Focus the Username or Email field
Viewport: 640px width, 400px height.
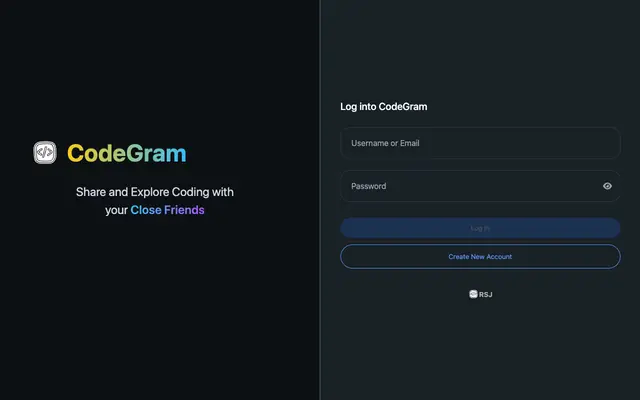pos(480,143)
